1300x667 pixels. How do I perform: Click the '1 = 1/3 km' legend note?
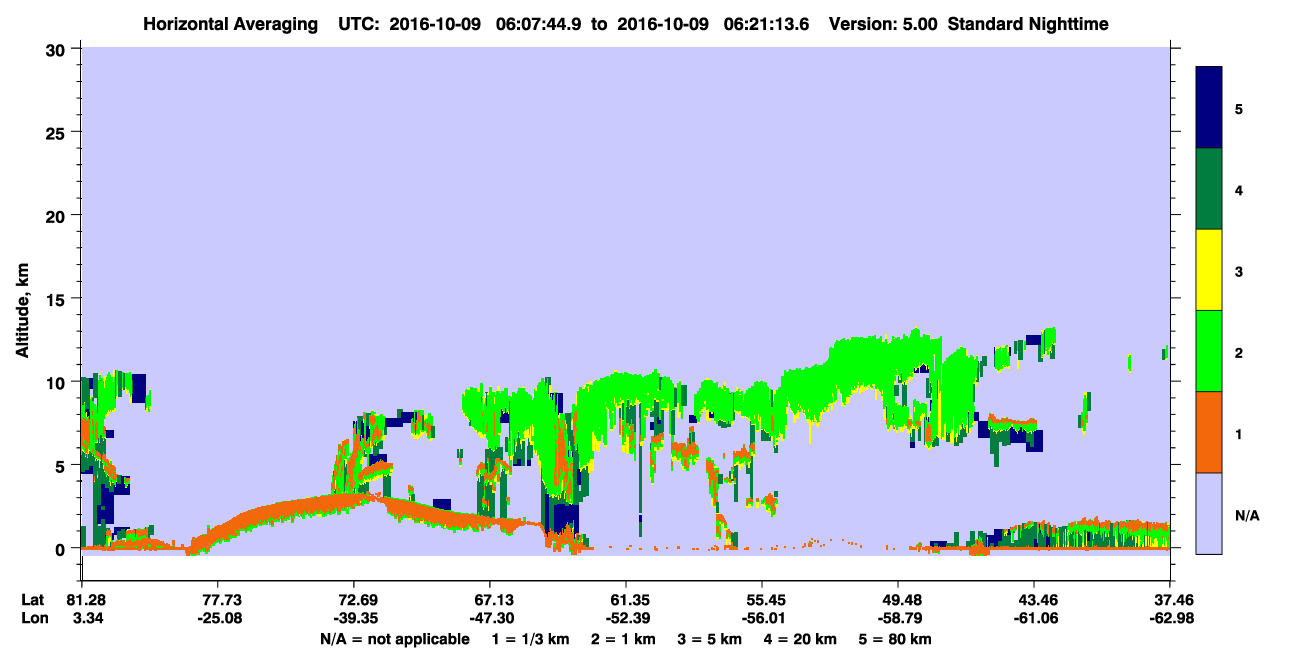pos(532,639)
